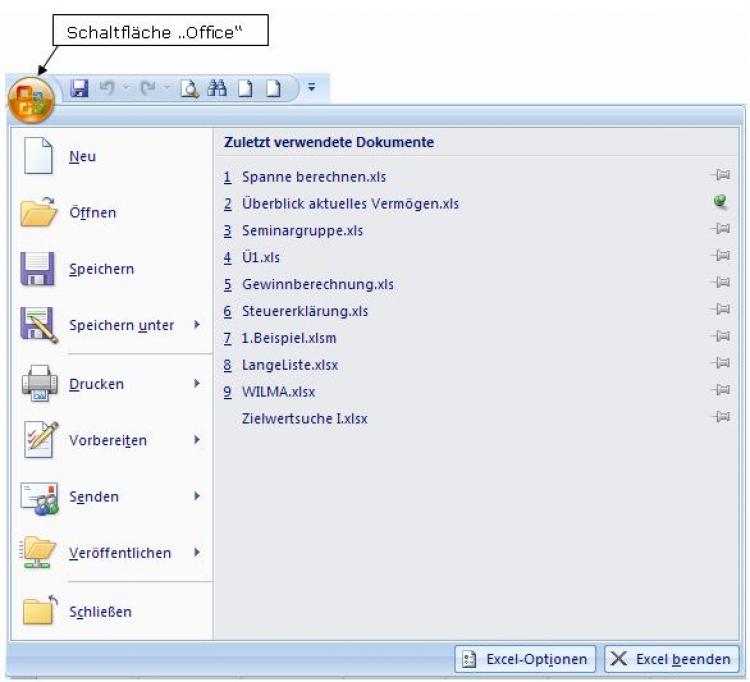
Task: Choose Veröffentlichen in the Office menu
Action: pyautogui.click(x=120, y=553)
